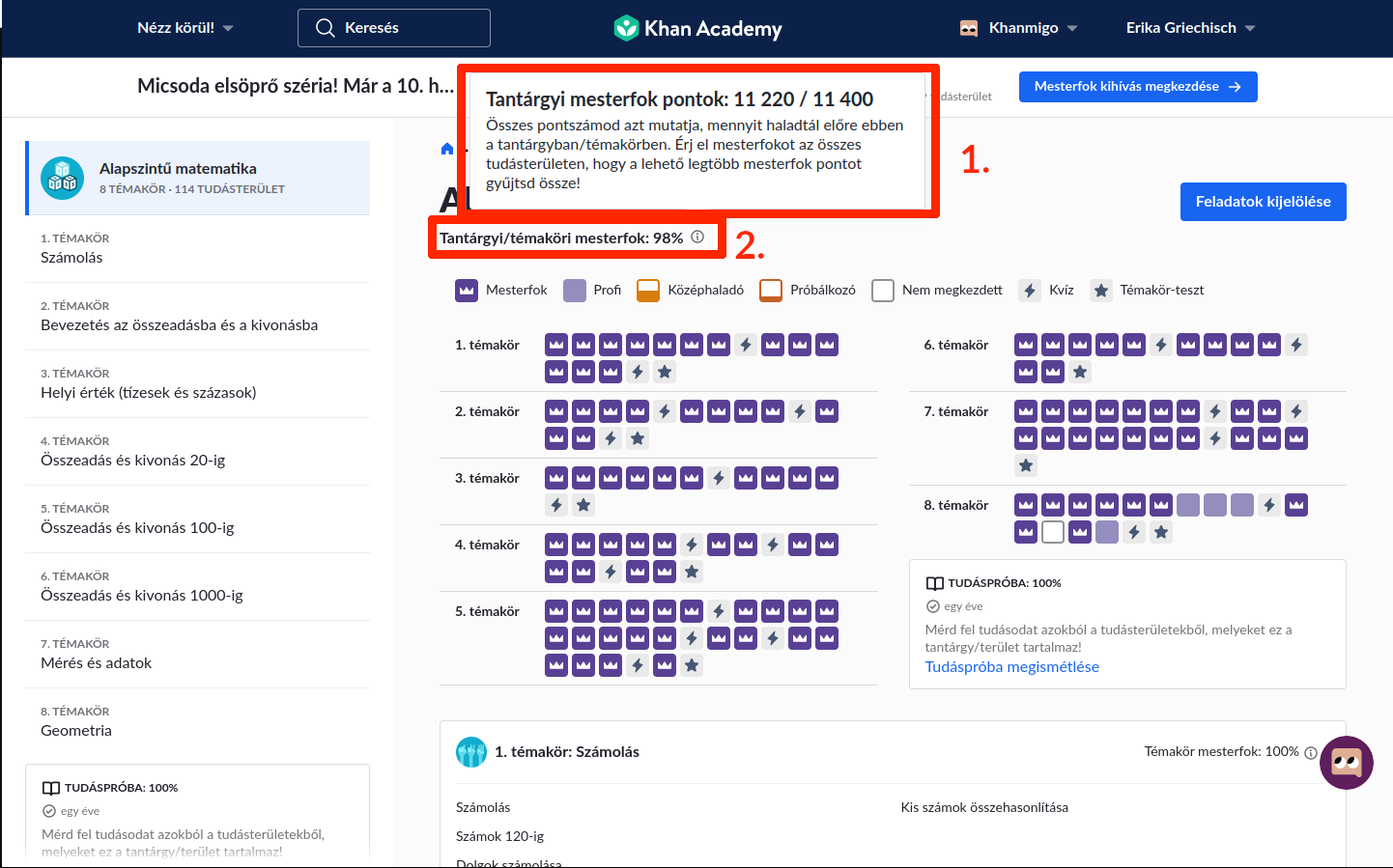The width and height of the screenshot is (1393, 868).
Task: Click the Tantárgyi/témaköri mesterfok: 98% text
Action: (561, 238)
